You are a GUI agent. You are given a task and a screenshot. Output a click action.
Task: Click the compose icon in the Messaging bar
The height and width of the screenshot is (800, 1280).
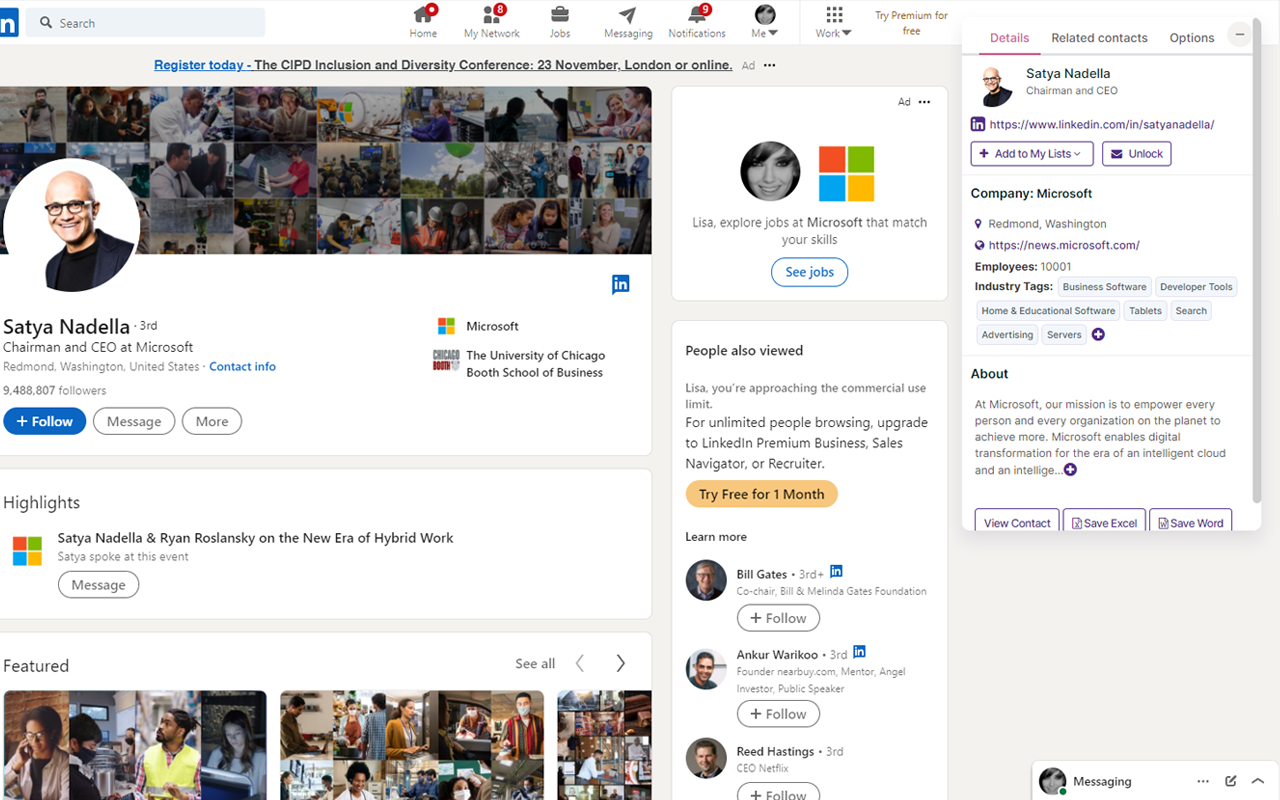pyautogui.click(x=1232, y=781)
